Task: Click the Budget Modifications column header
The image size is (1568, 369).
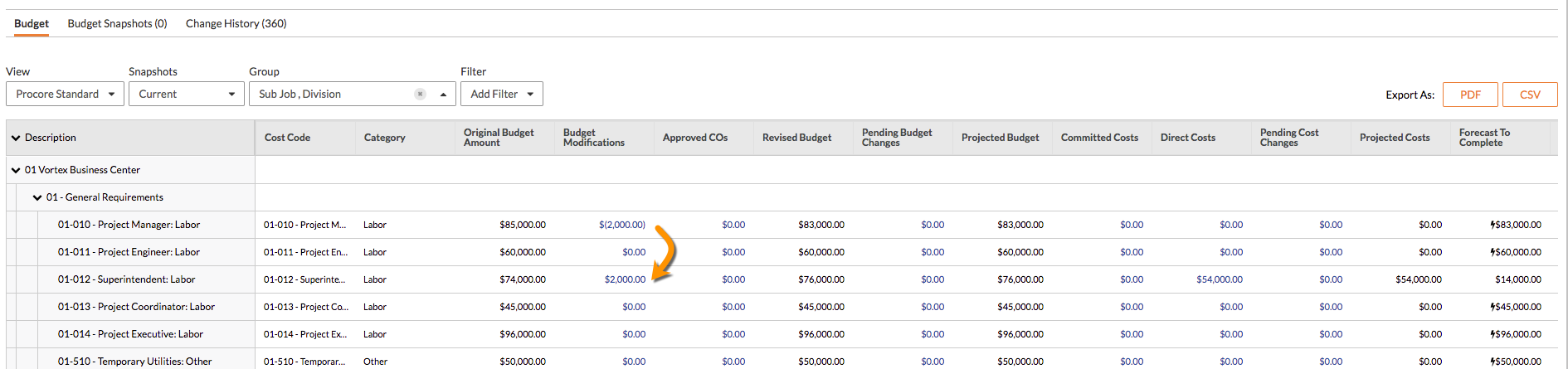Action: coord(594,138)
